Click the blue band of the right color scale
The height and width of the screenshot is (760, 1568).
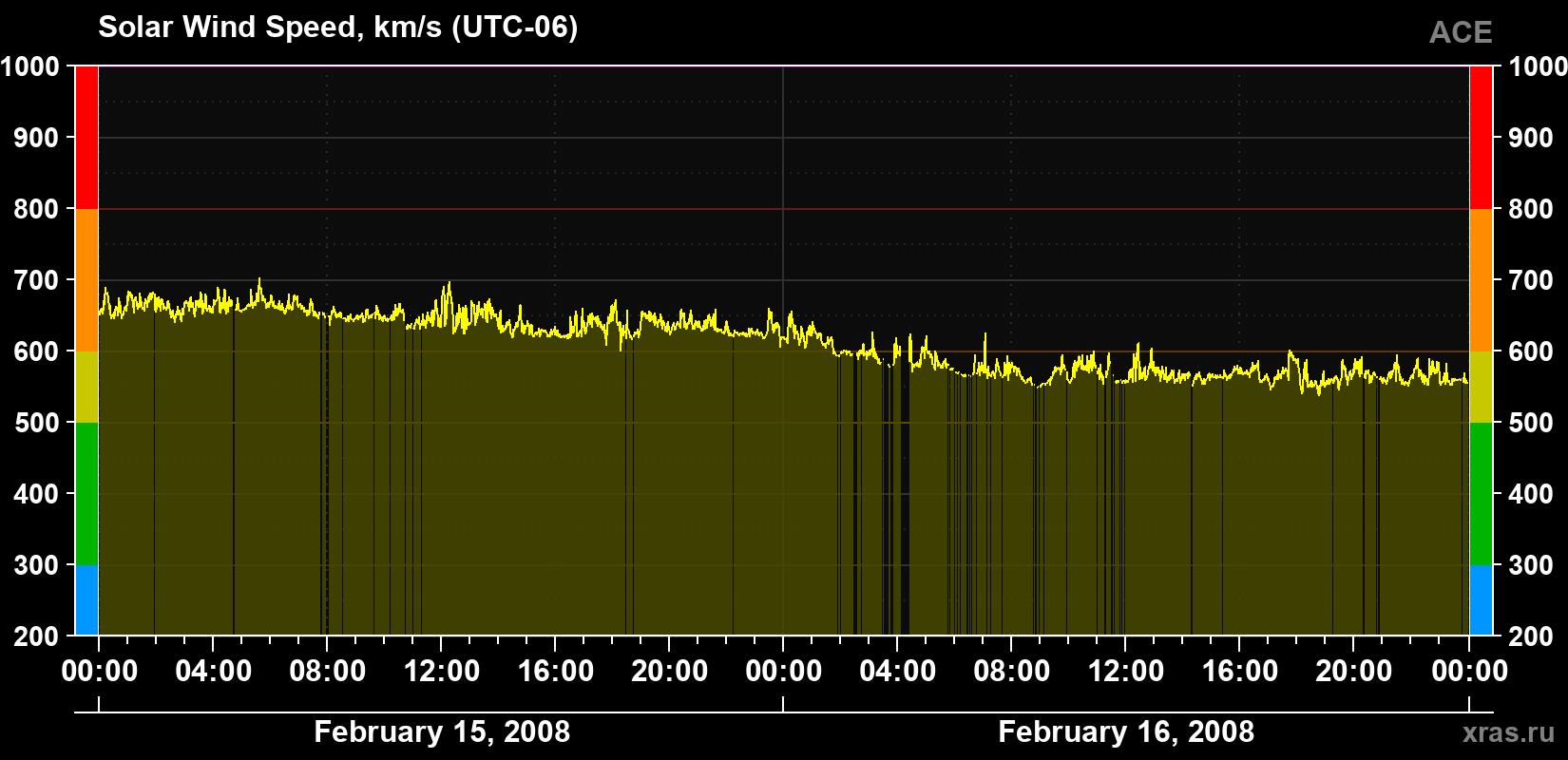(x=1481, y=600)
